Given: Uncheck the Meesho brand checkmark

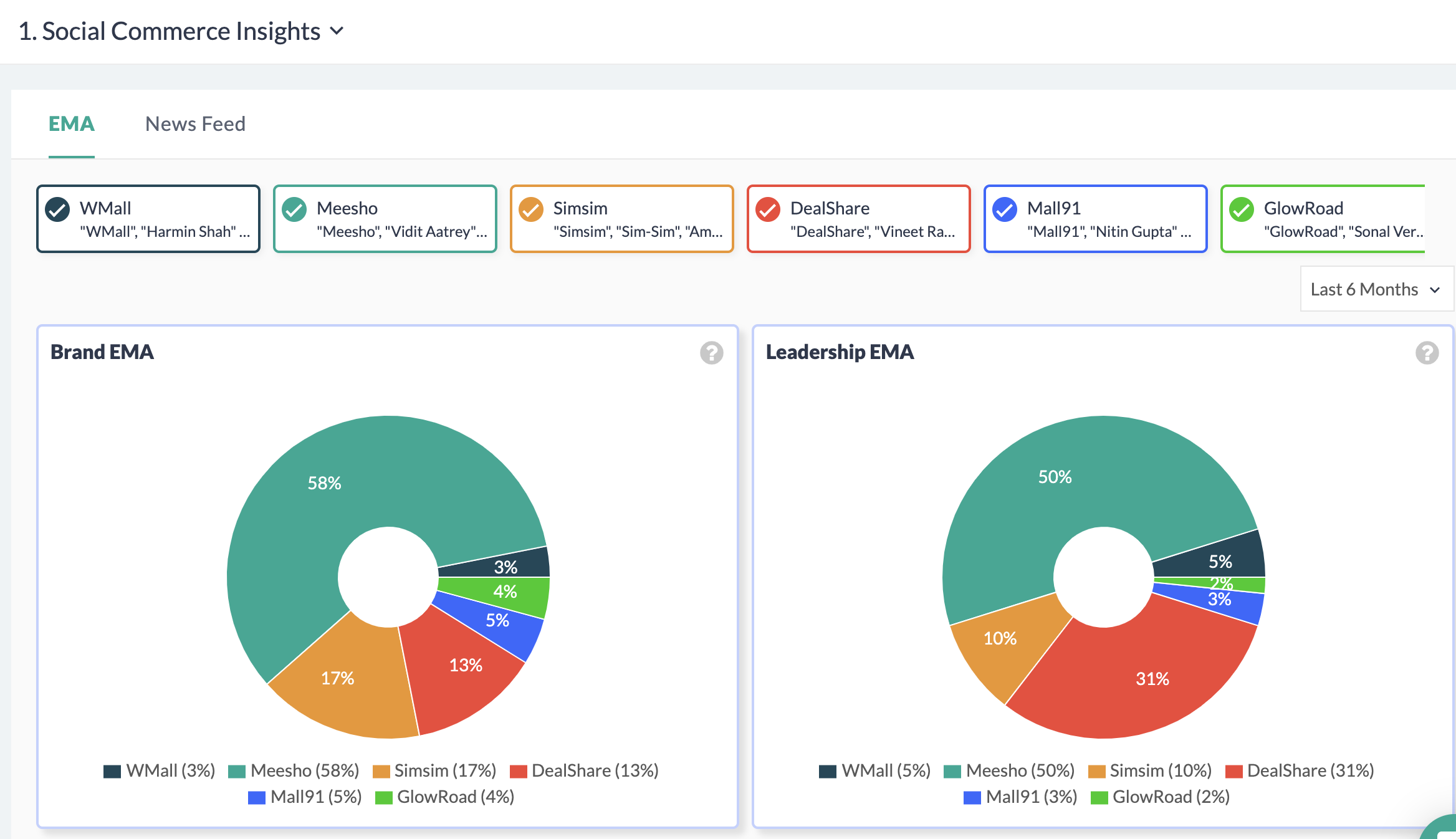Looking at the screenshot, I should [x=294, y=209].
